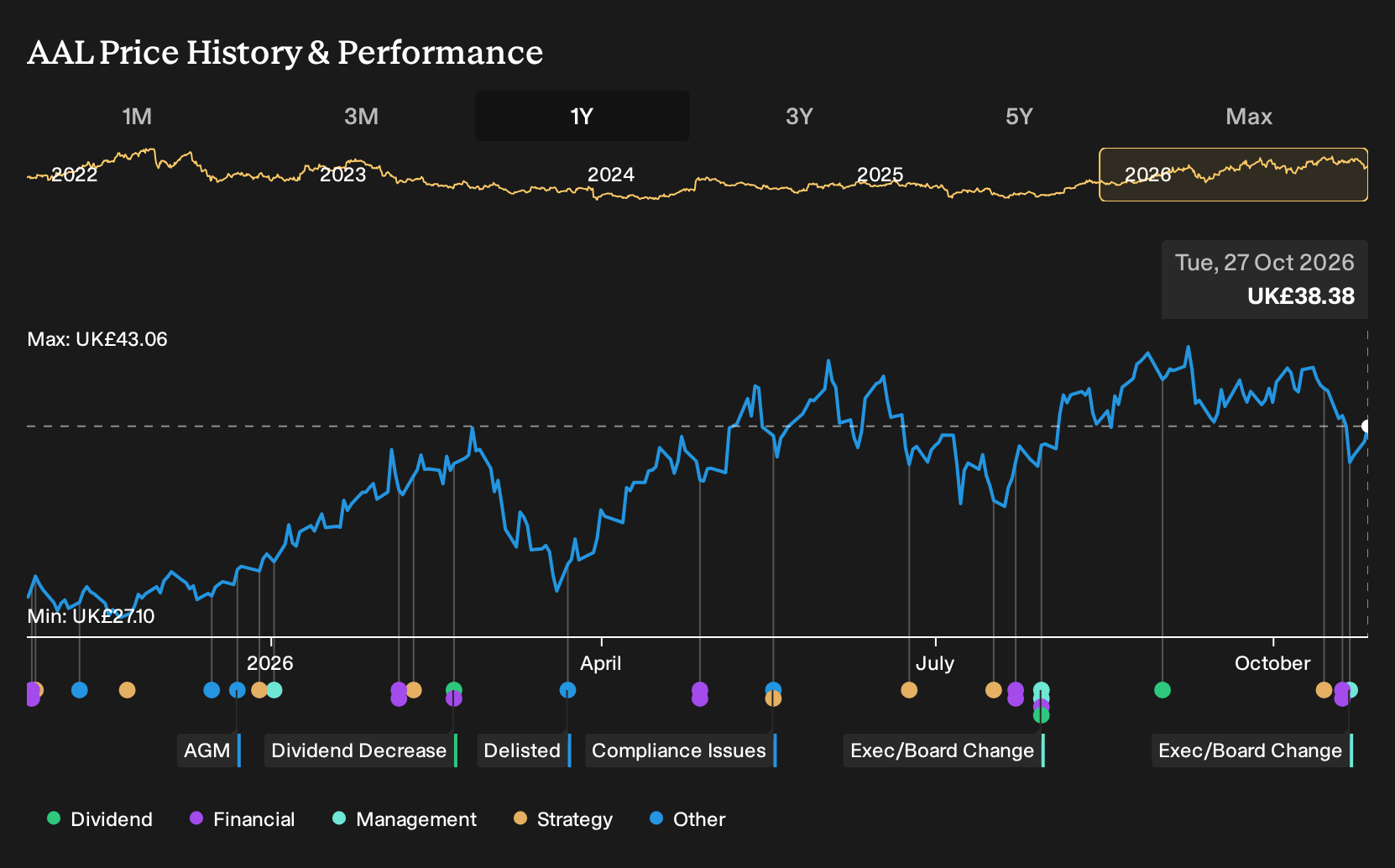The width and height of the screenshot is (1395, 868).
Task: Click 2022 in the overview mini chart
Action: click(75, 175)
